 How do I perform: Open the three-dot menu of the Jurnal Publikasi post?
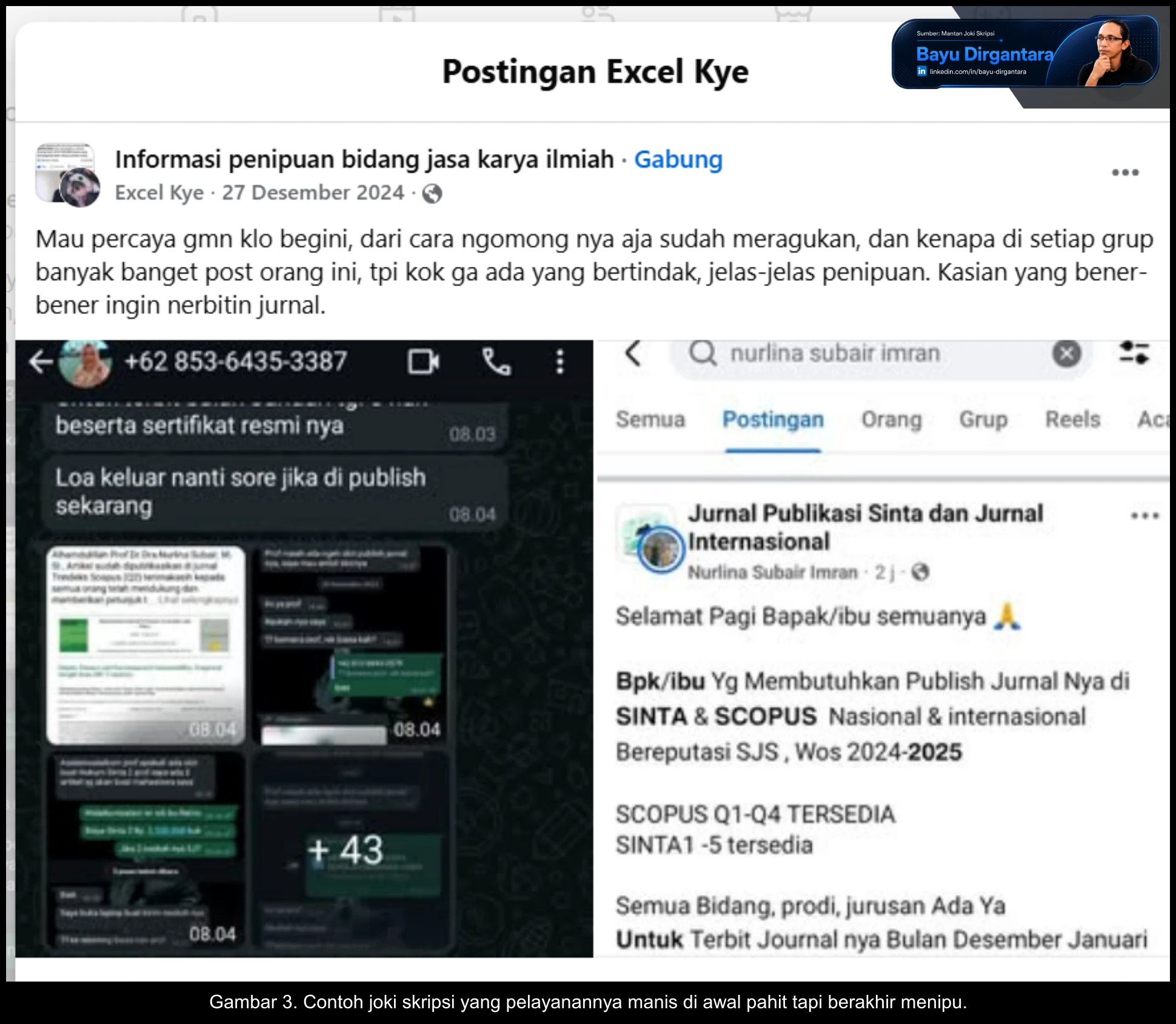coord(1144,517)
